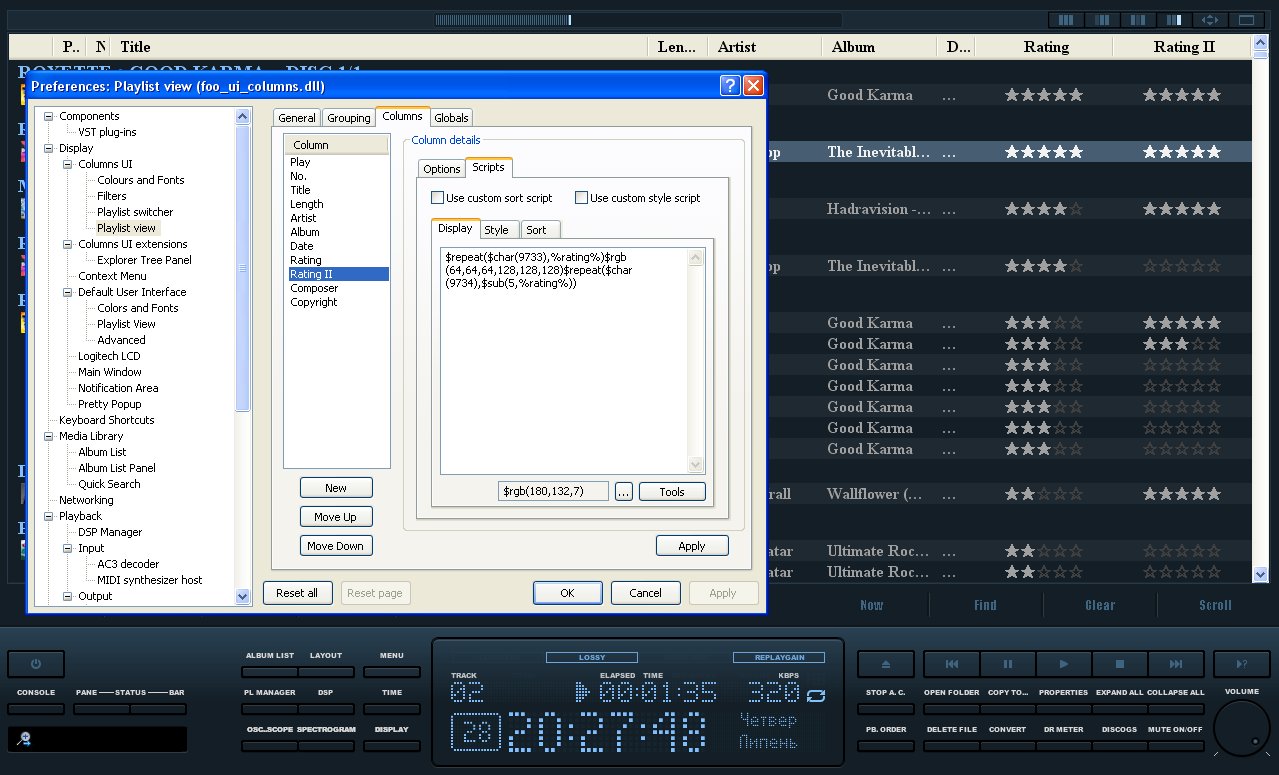1279x775 pixels.
Task: Click the Tools button
Action: [671, 492]
